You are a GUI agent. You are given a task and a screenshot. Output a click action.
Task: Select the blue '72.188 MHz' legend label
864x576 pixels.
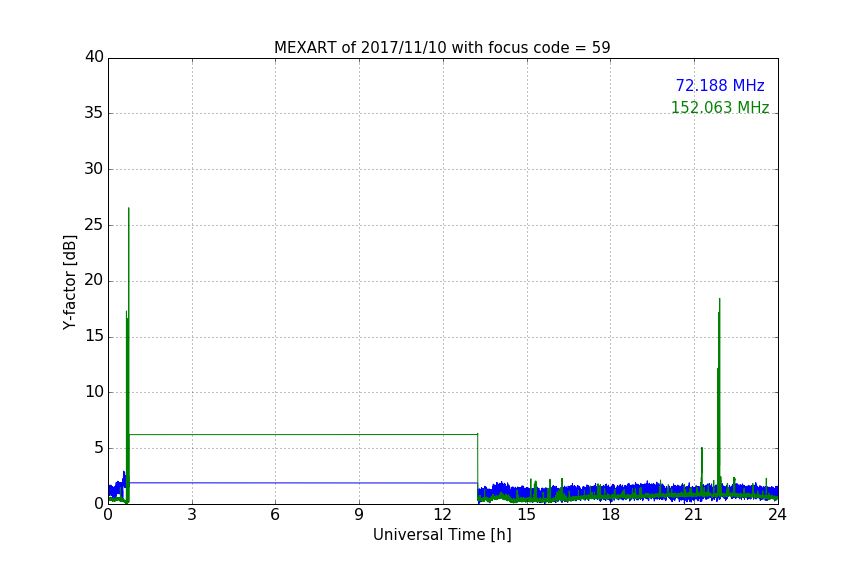tap(720, 86)
